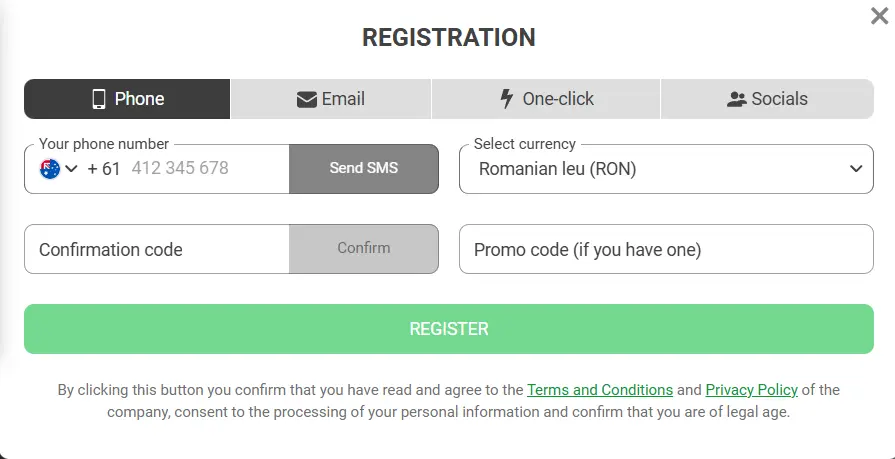Viewport: 895px width, 459px height.
Task: Open the Terms and Conditions link
Action: 599,390
